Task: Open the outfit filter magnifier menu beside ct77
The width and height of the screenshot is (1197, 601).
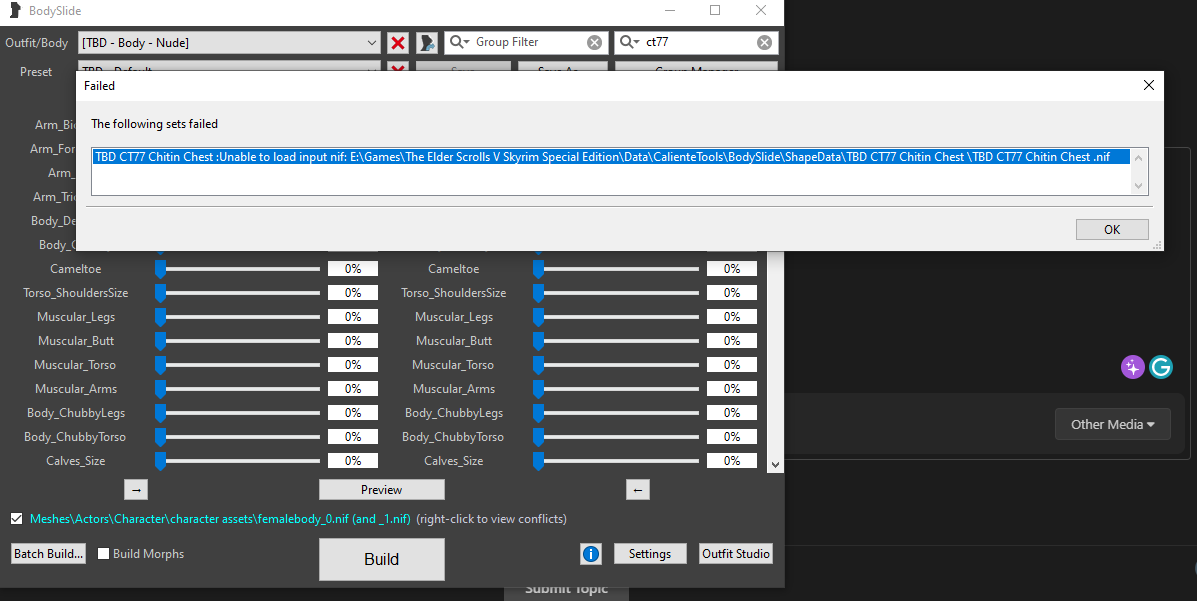Action: coord(628,42)
